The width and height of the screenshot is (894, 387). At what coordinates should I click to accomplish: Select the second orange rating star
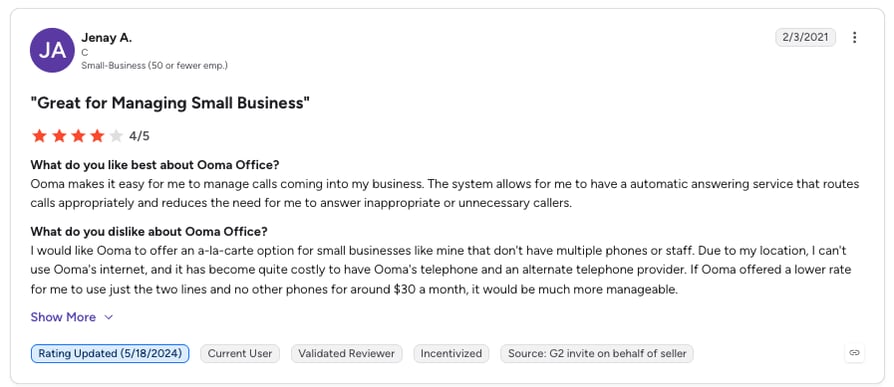pyautogui.click(x=59, y=136)
